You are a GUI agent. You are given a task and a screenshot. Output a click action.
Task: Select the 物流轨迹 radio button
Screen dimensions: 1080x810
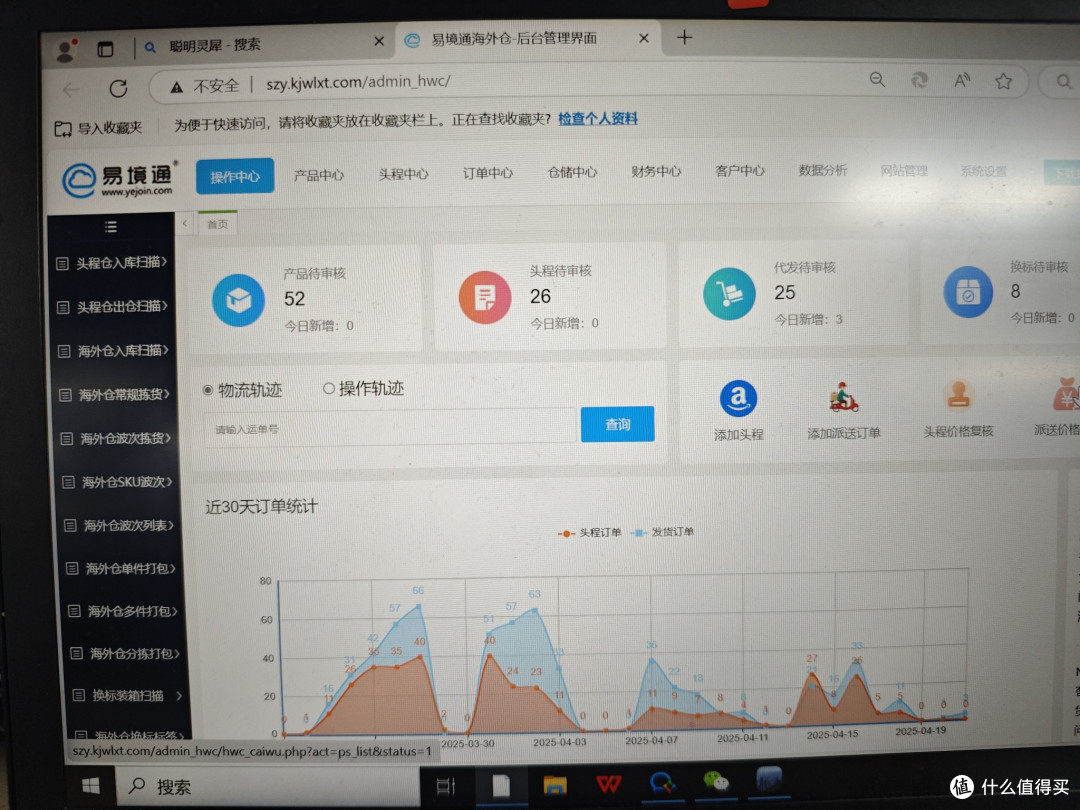207,390
